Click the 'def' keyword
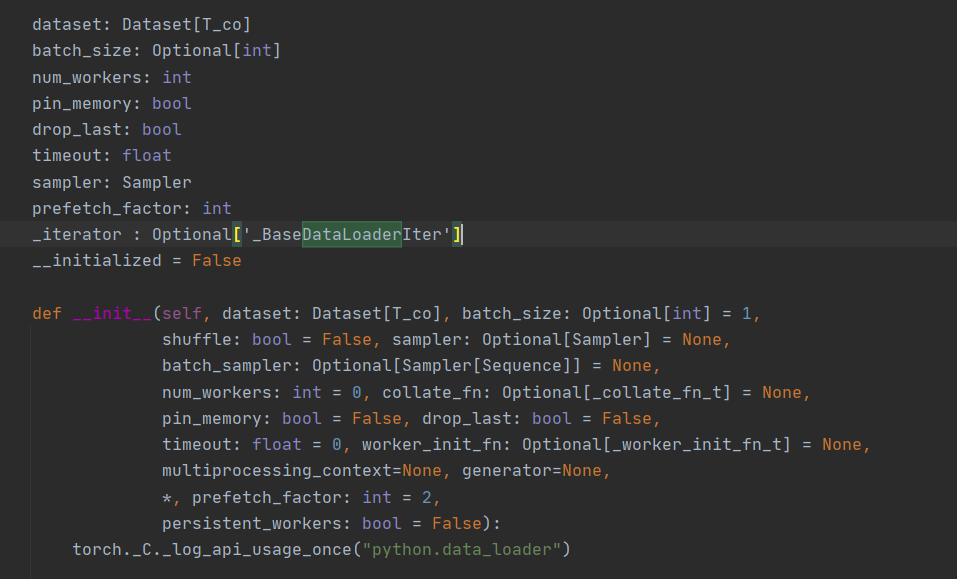This screenshot has height=579, width=957. click(47, 314)
